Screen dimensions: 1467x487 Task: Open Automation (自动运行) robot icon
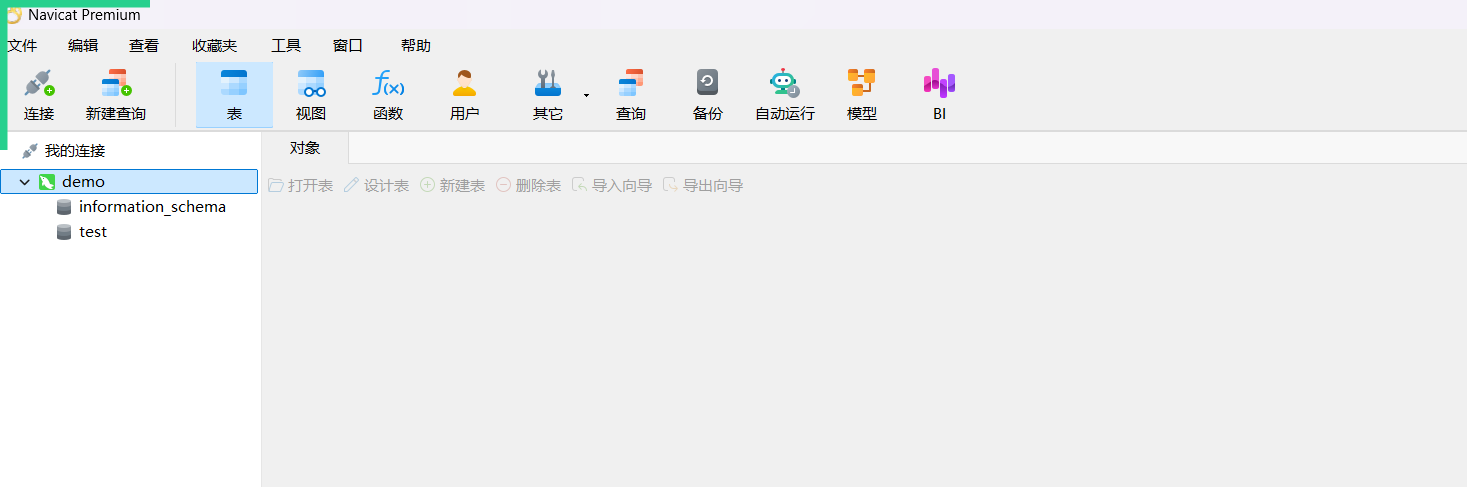(x=784, y=84)
